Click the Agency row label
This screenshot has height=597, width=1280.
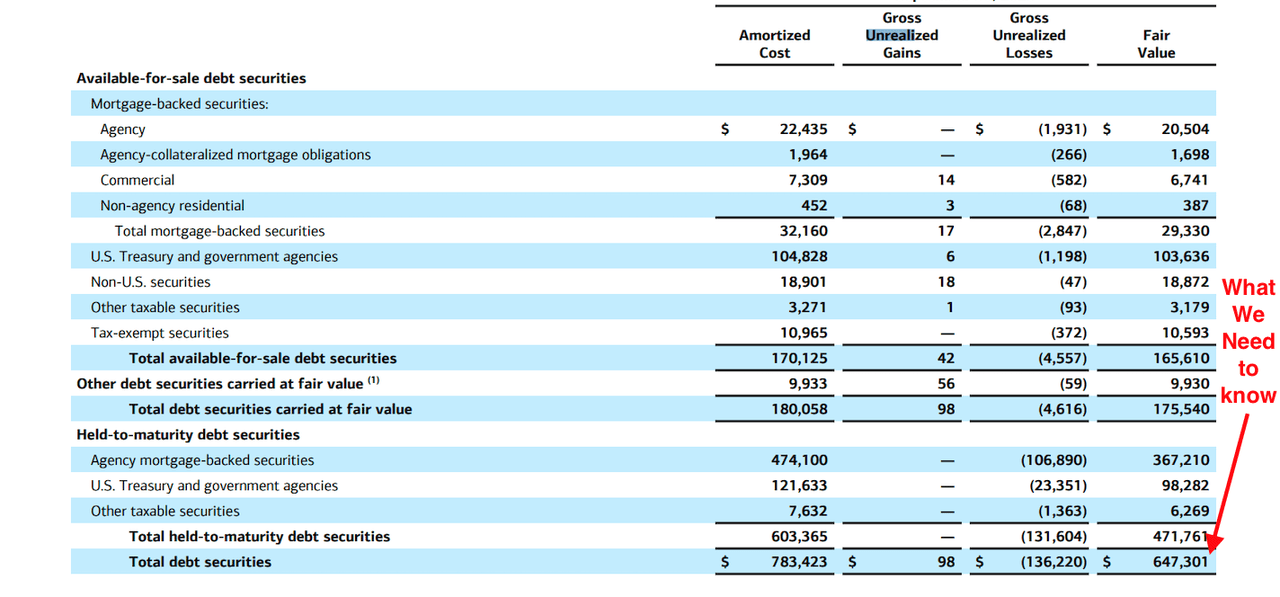coord(122,129)
